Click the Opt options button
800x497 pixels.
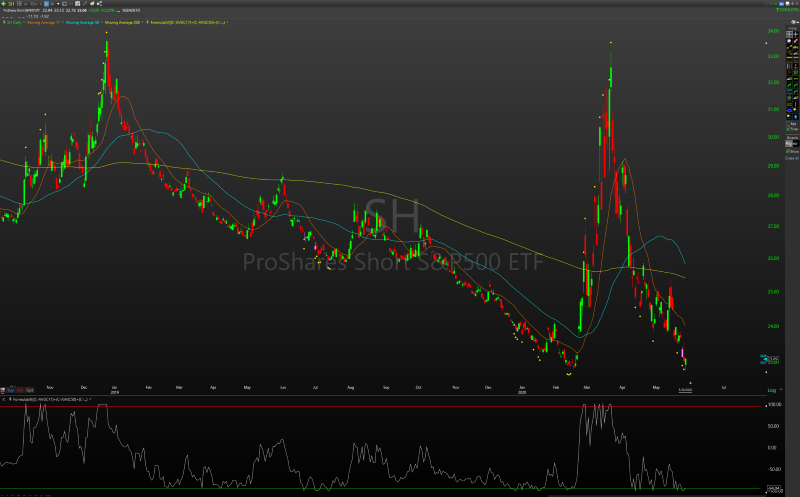(x=30, y=390)
